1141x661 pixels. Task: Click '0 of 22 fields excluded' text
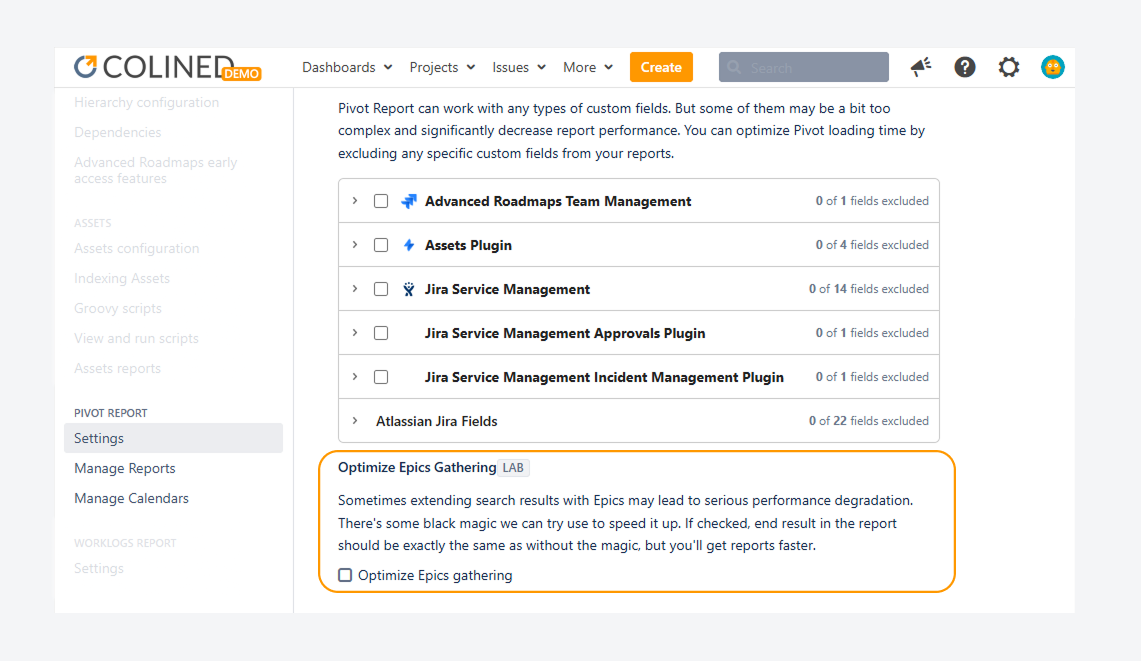868,421
